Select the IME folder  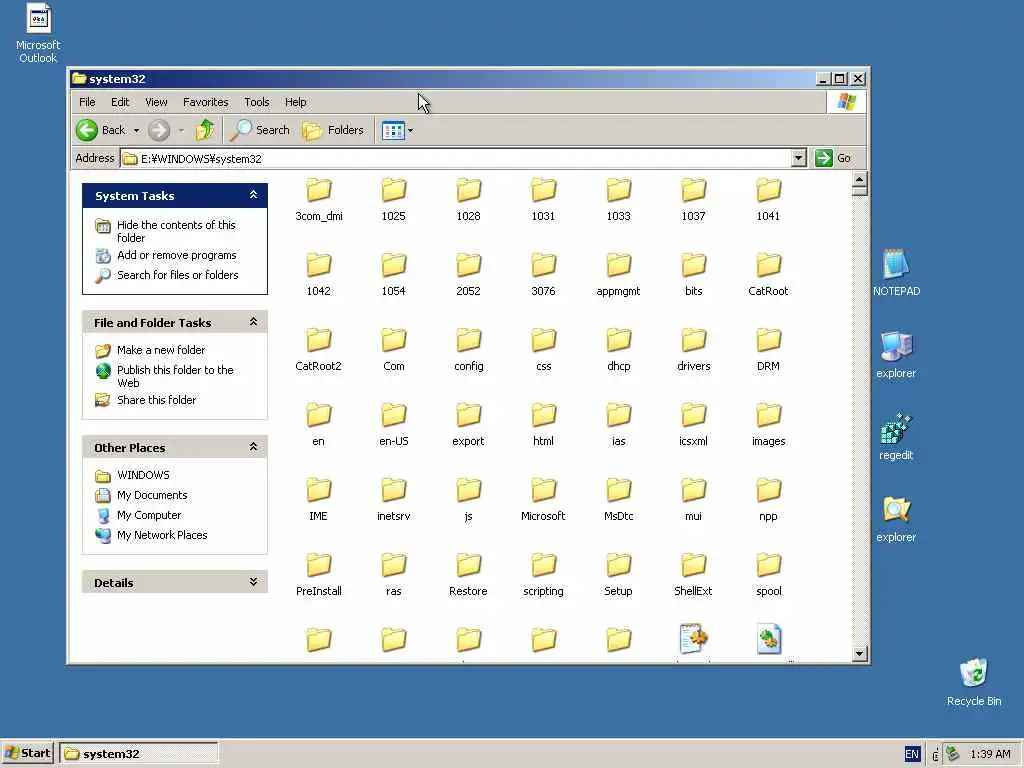coord(319,501)
